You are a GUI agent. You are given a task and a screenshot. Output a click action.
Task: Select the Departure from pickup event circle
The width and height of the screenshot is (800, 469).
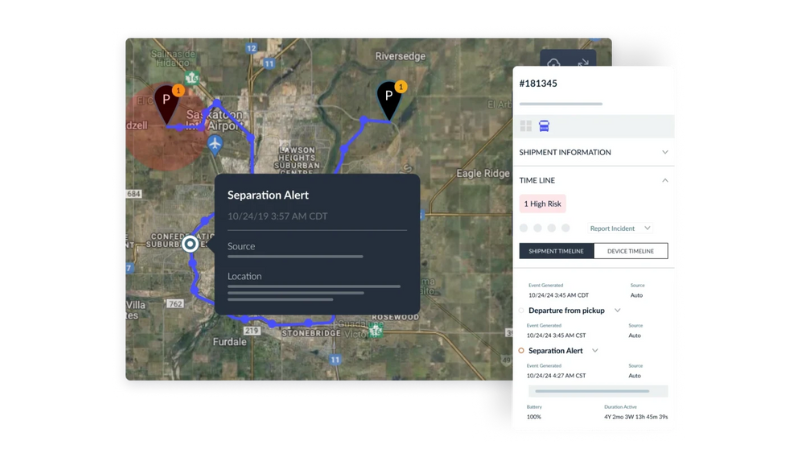tap(522, 311)
